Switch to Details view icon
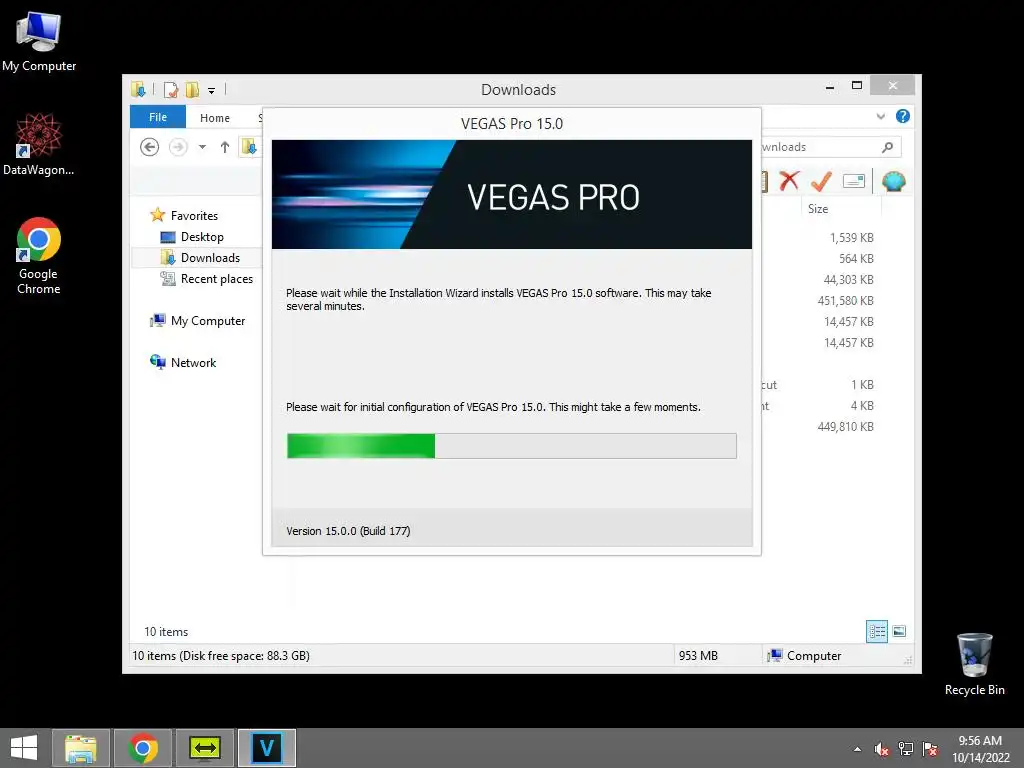The height and width of the screenshot is (768, 1024). point(876,631)
